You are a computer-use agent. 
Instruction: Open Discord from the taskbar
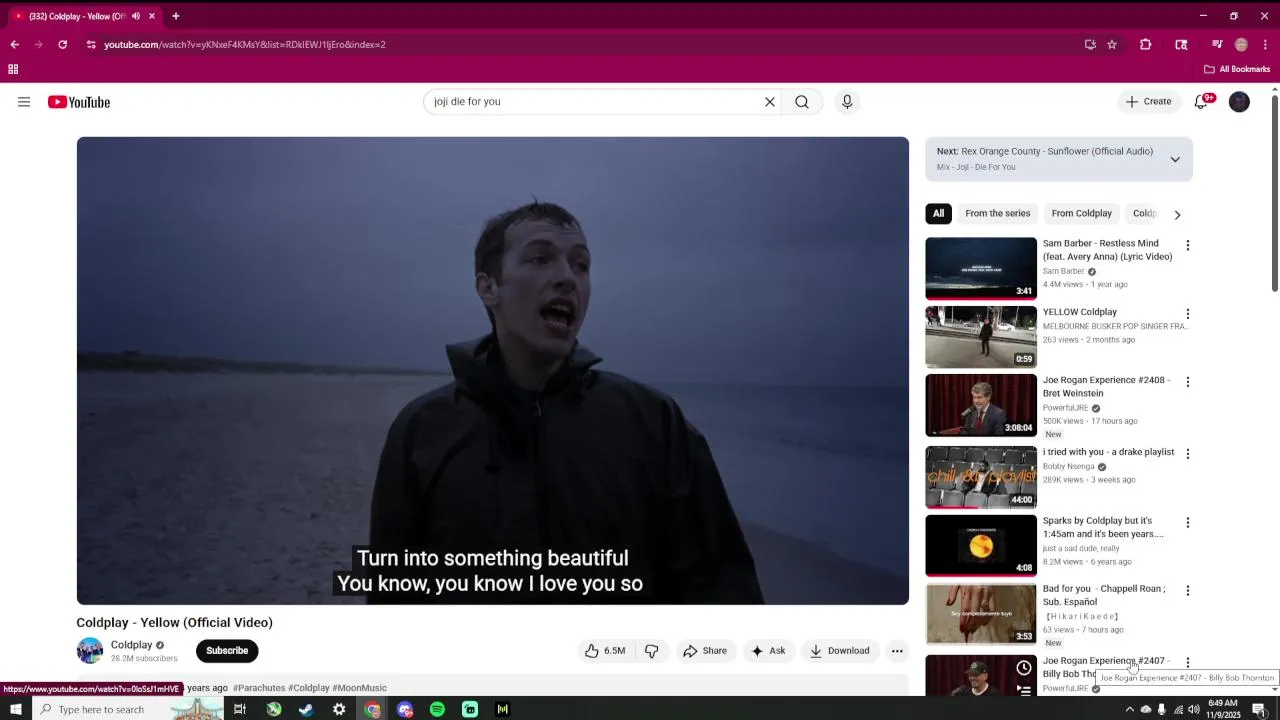click(404, 709)
